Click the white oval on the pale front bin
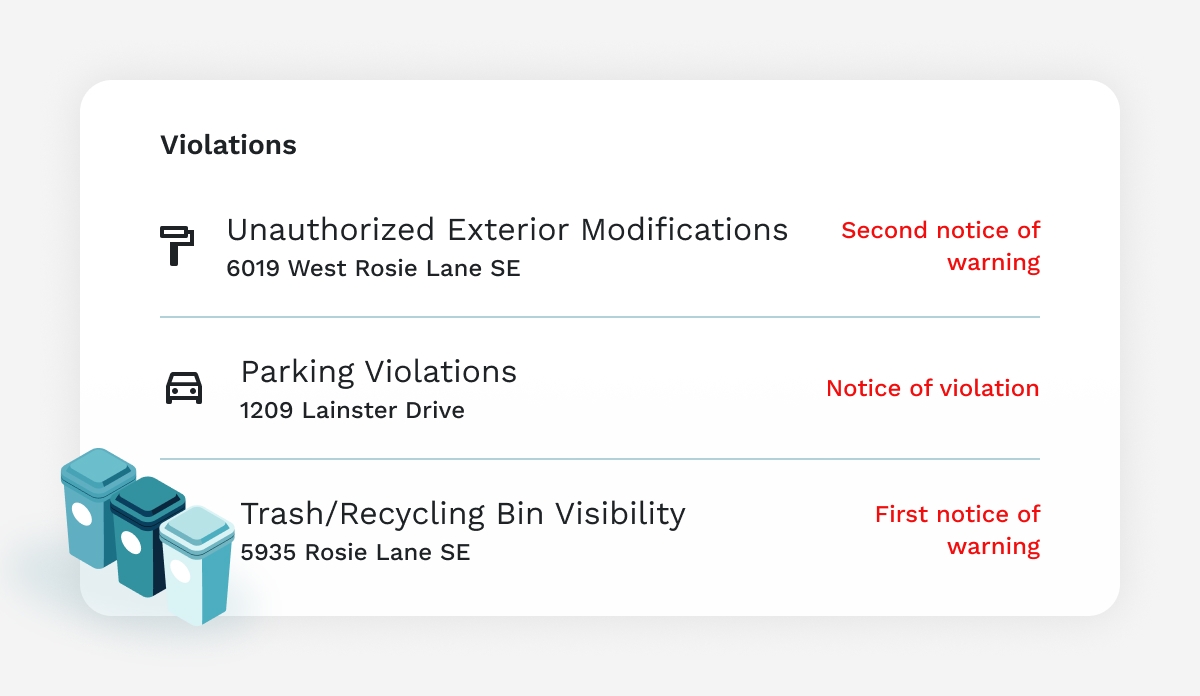1200x696 pixels. [180, 571]
